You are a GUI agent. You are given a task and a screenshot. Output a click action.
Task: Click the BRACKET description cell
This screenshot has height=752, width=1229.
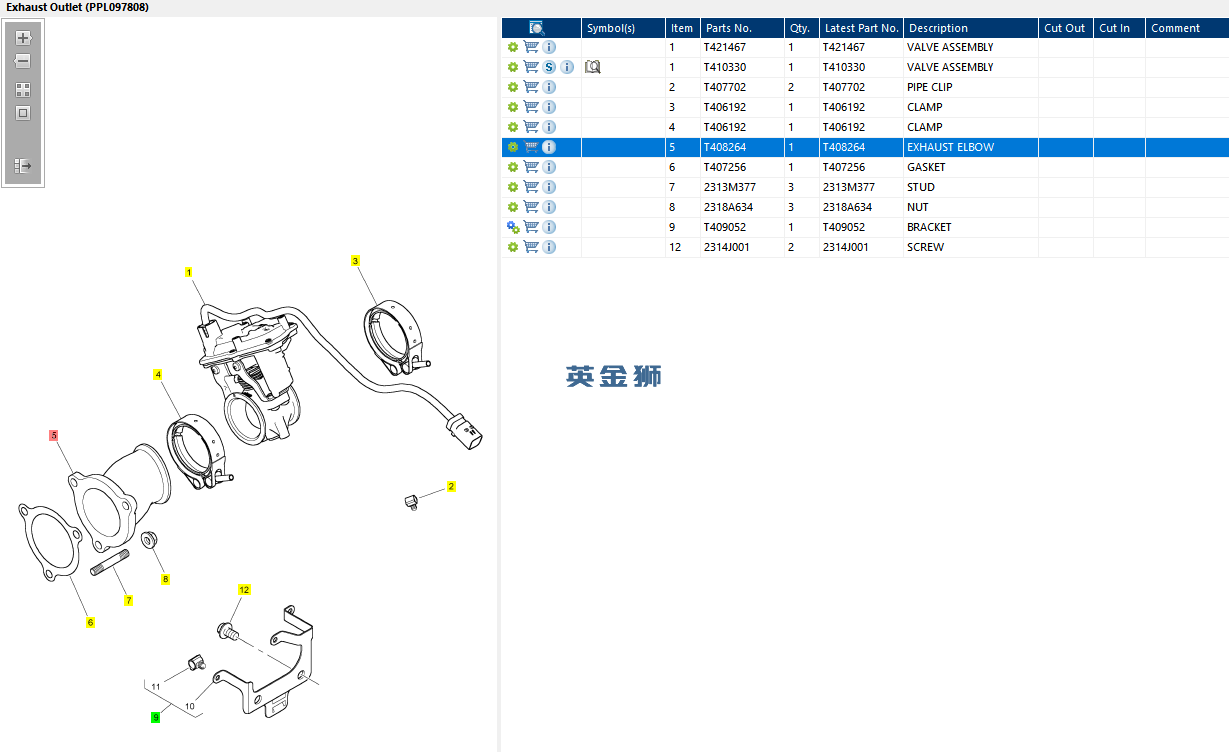(x=970, y=227)
